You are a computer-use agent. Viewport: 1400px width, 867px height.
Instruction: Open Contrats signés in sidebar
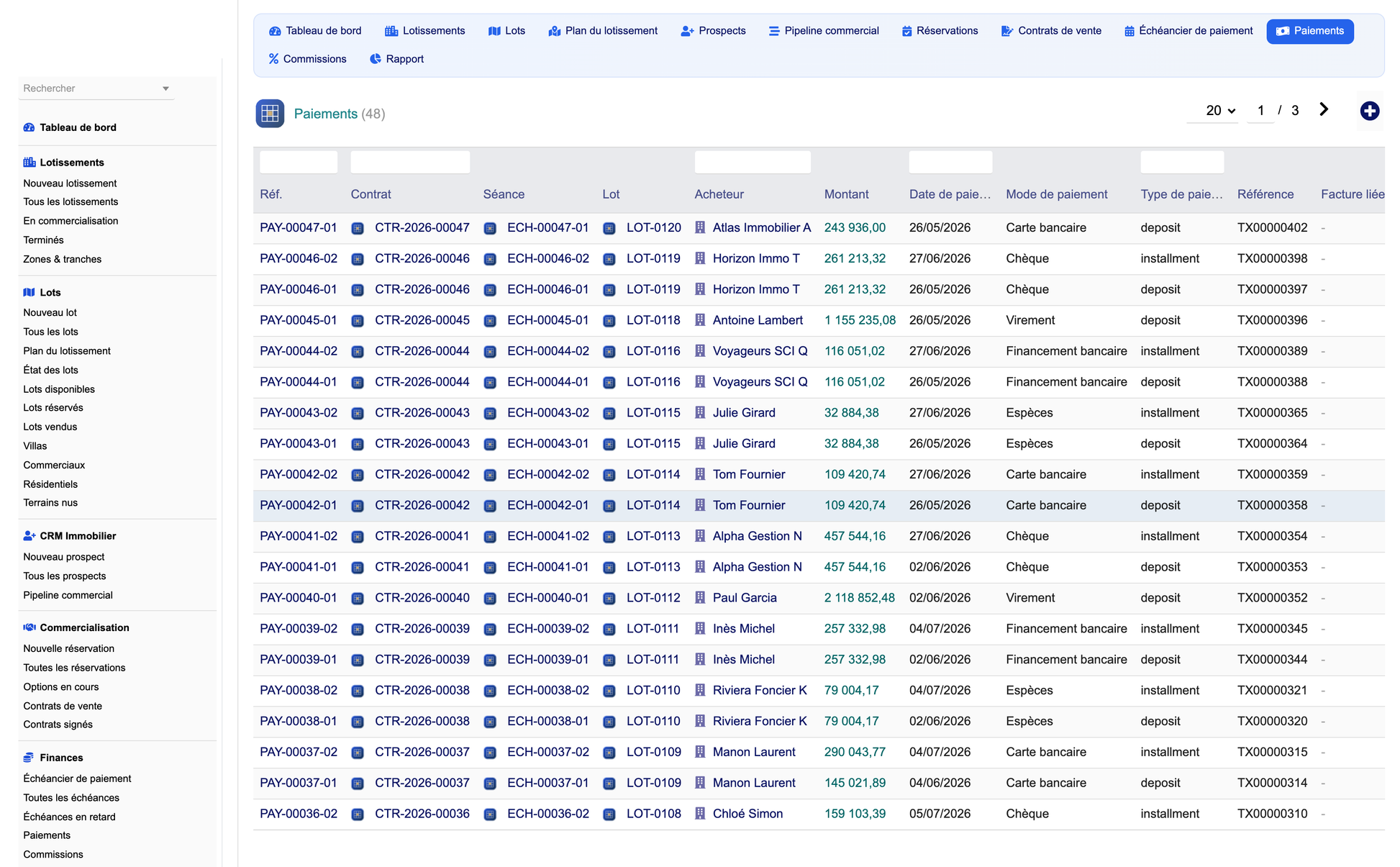pyautogui.click(x=58, y=725)
